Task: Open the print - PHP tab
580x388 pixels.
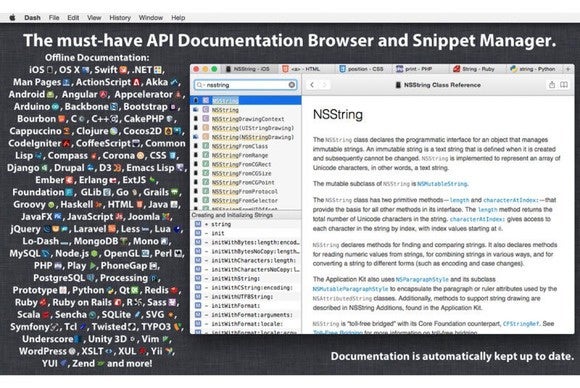Action: [414, 69]
